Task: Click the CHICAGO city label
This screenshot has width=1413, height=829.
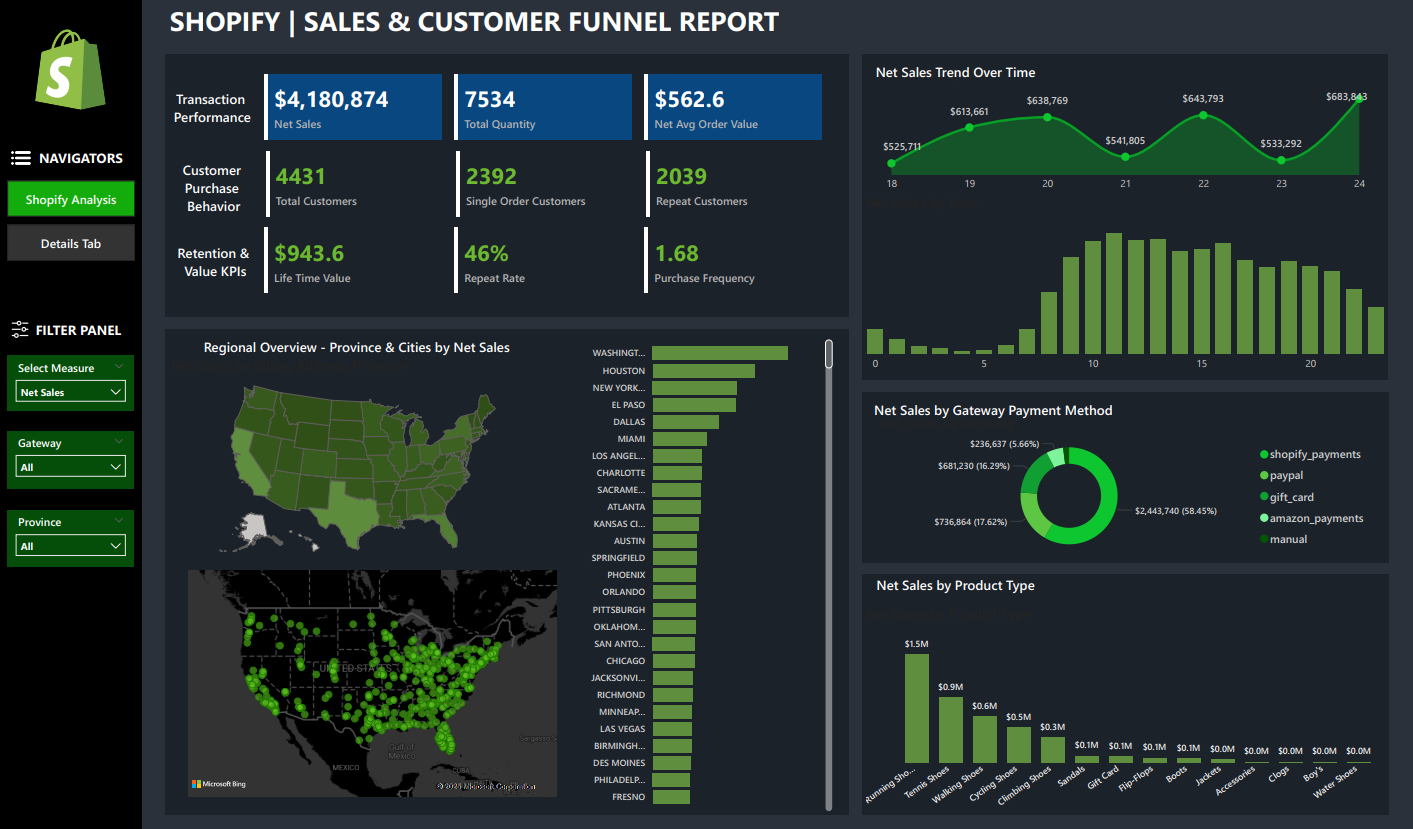Action: pos(626,661)
